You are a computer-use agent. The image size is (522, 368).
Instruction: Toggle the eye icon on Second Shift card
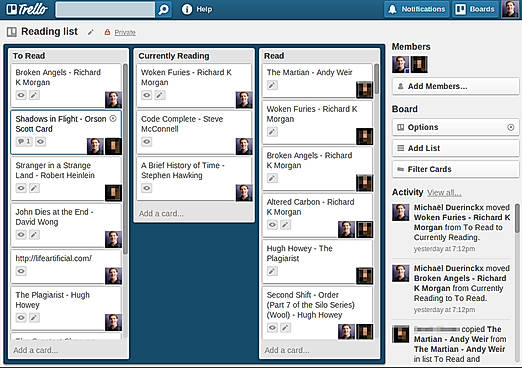pyautogui.click(x=272, y=328)
